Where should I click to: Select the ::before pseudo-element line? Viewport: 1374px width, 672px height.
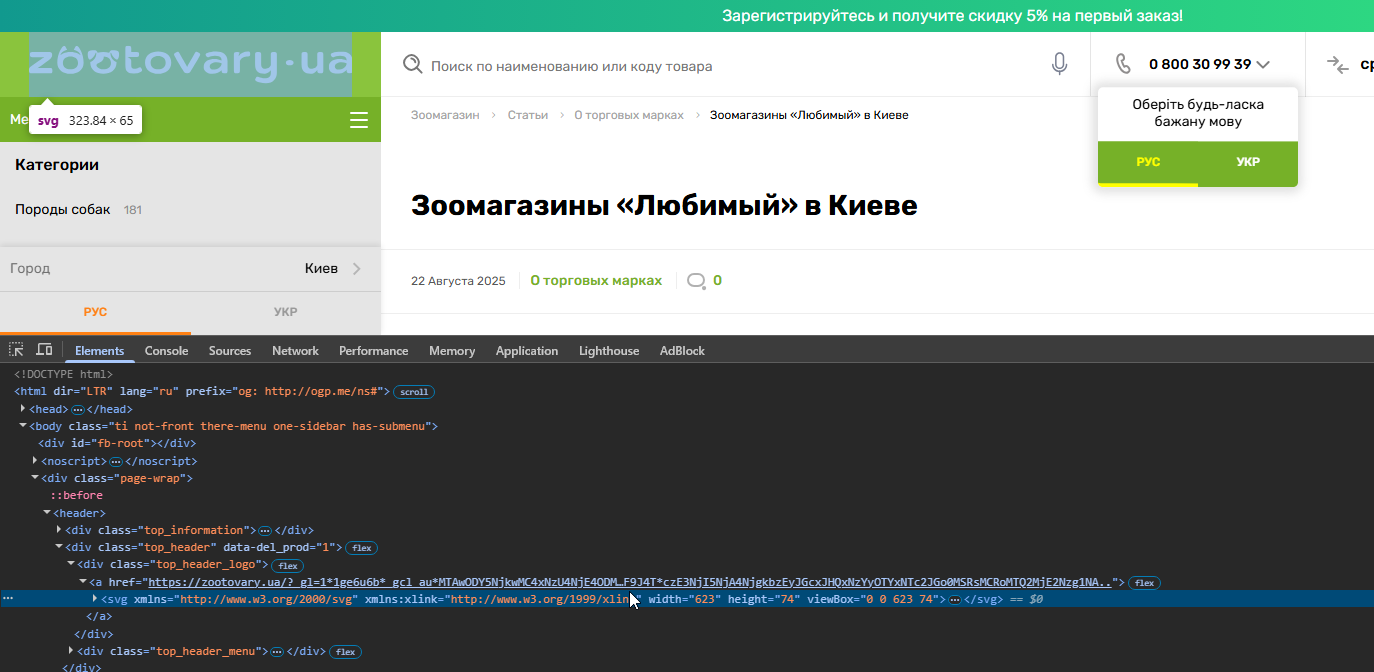coord(77,496)
